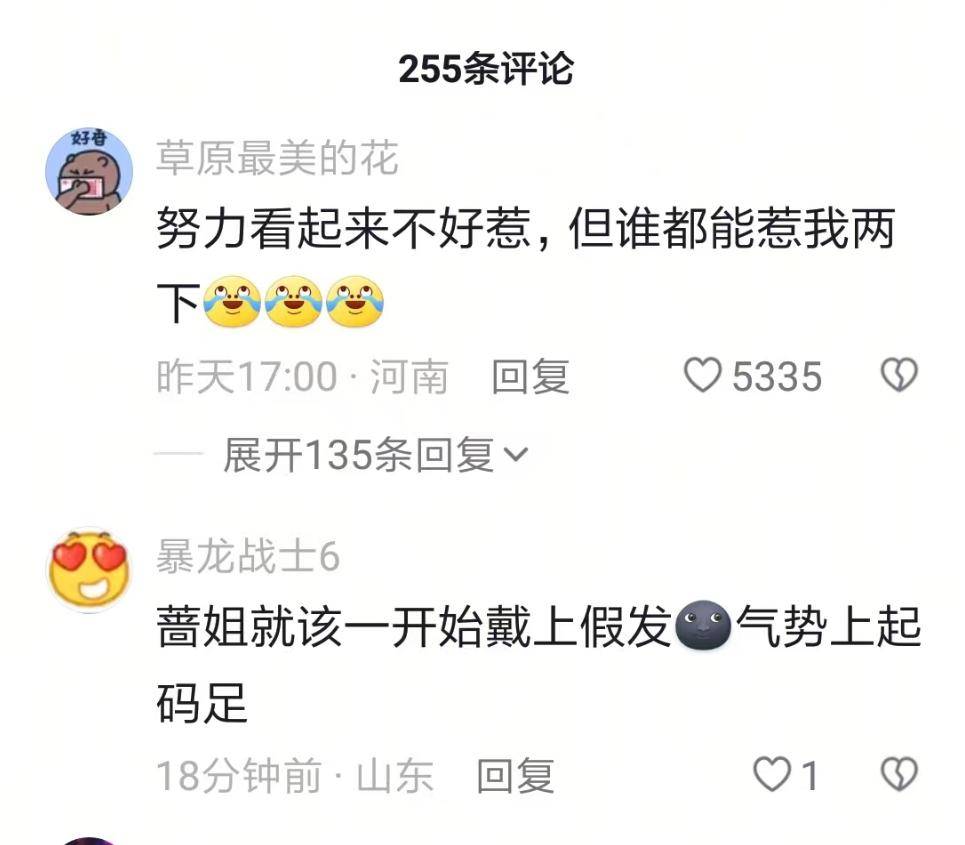
Task: Reply to the 河南 comment
Action: pos(530,376)
